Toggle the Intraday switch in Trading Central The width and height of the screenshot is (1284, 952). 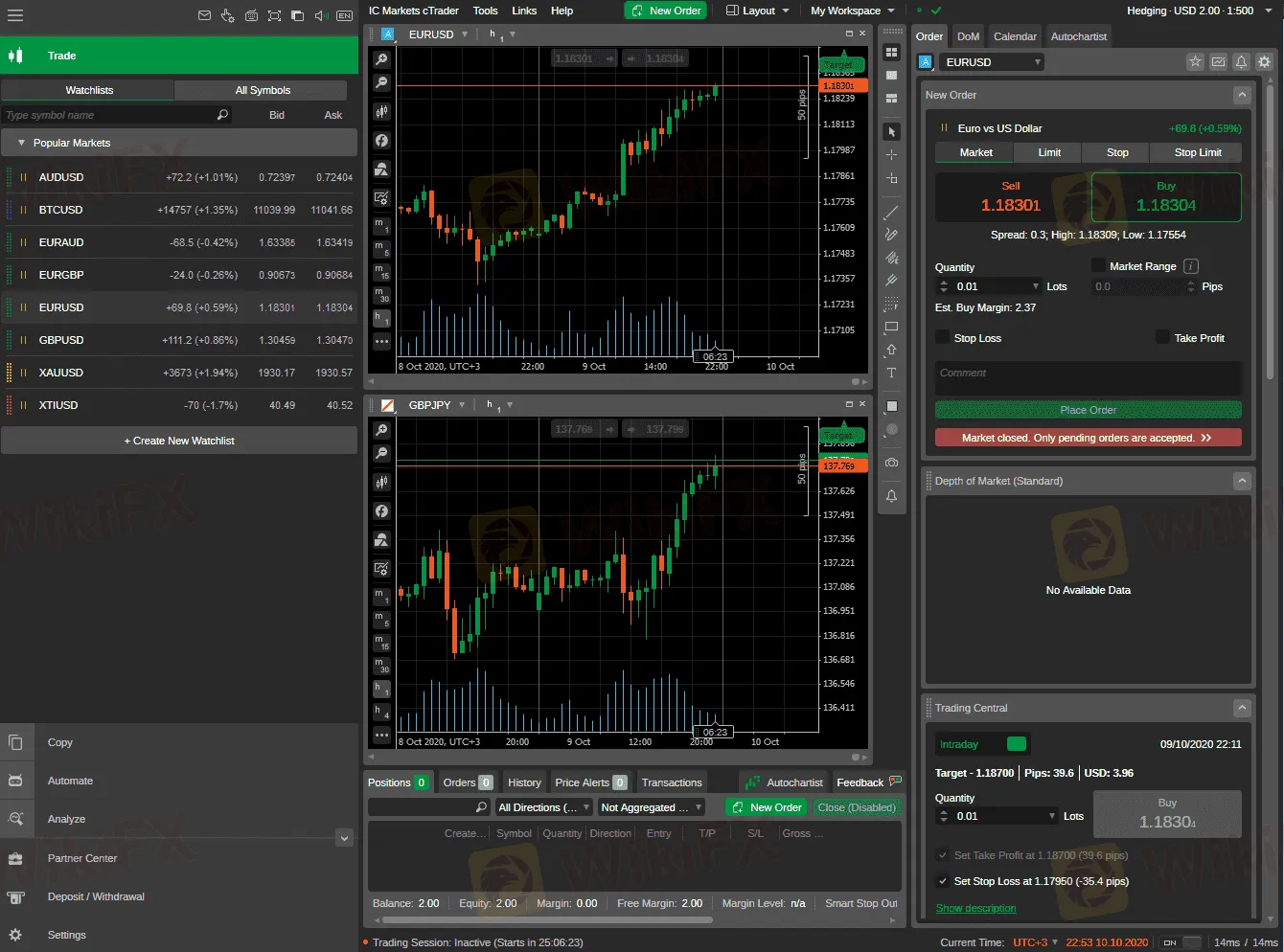[1017, 744]
